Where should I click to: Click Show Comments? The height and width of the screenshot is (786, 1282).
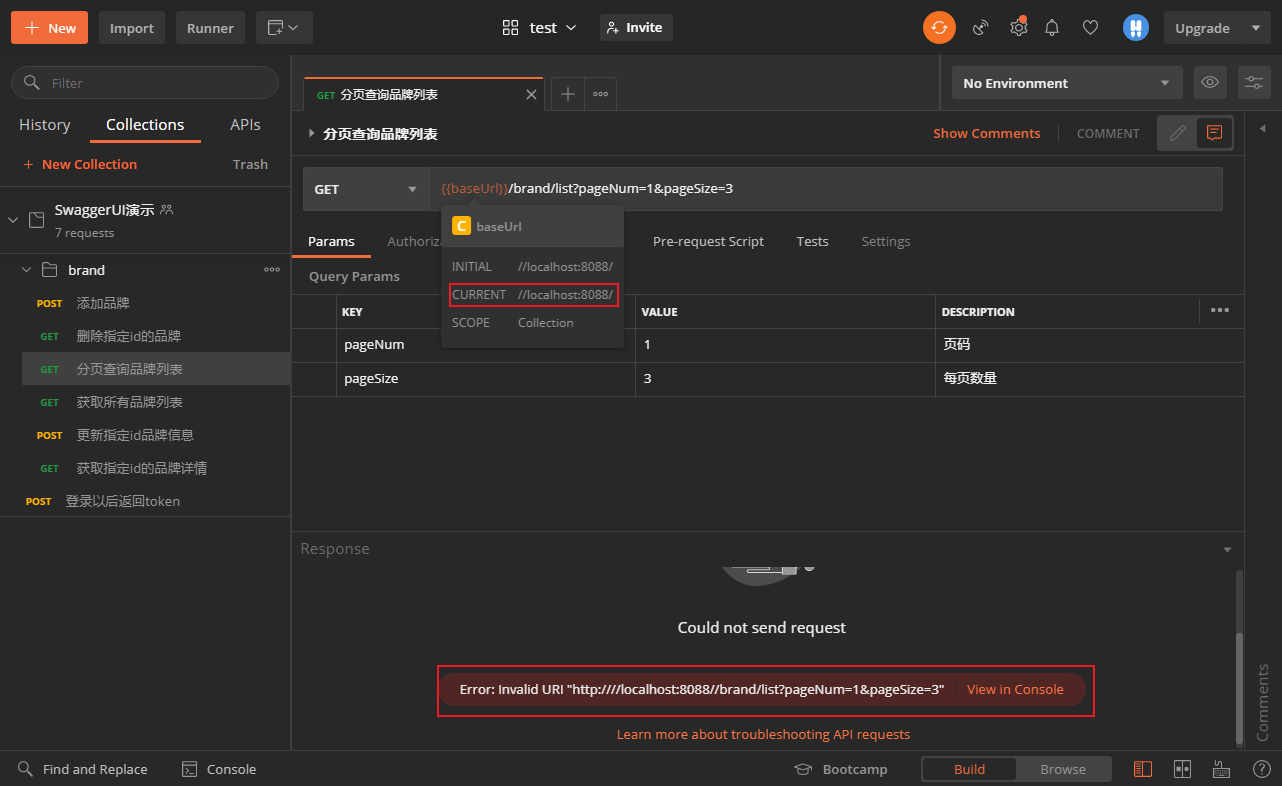(986, 133)
